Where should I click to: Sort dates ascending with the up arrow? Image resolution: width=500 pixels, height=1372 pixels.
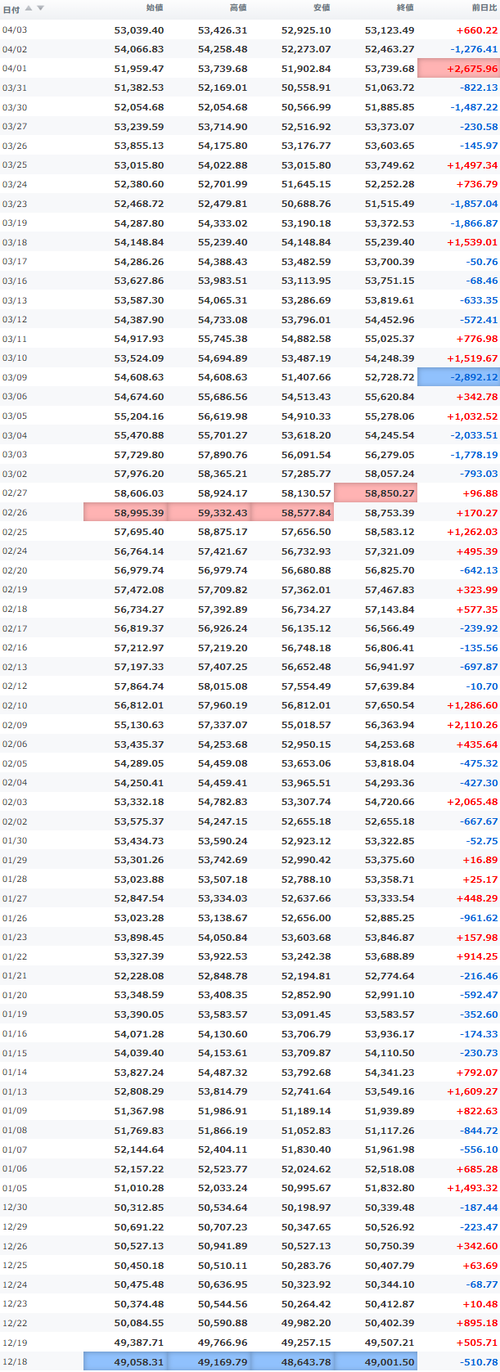(28, 7)
